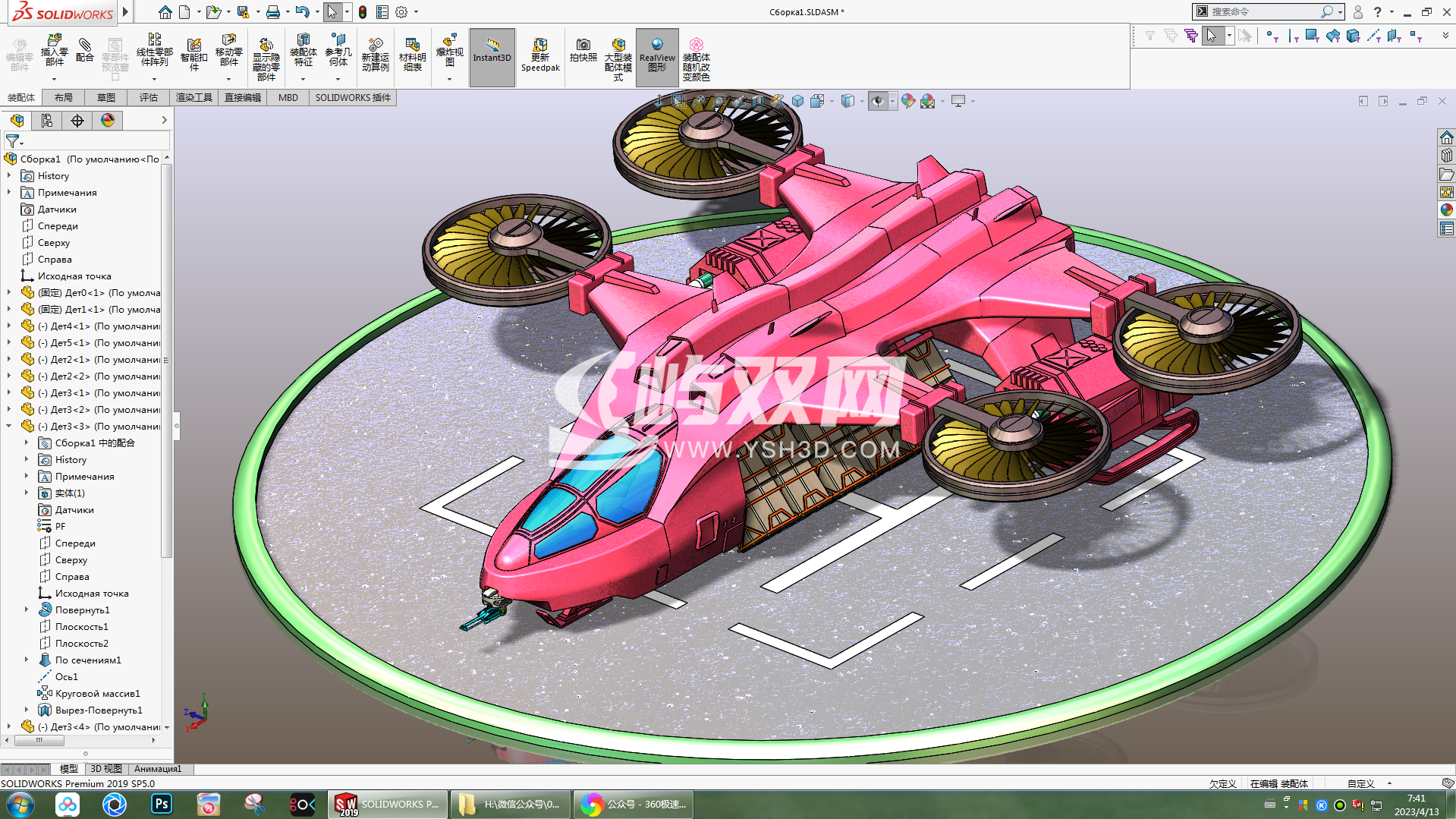
Task: Open the DisplayManager color wheel tab
Action: 108,121
